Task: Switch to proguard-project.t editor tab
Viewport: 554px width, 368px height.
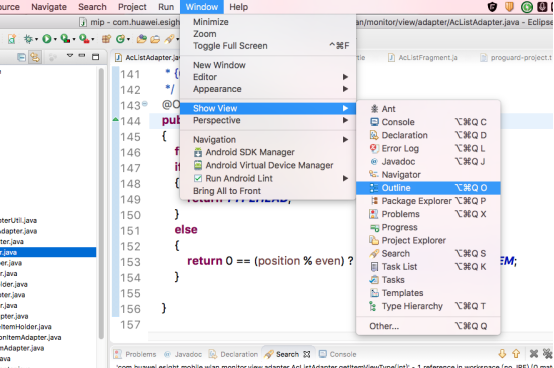Action: click(x=516, y=58)
